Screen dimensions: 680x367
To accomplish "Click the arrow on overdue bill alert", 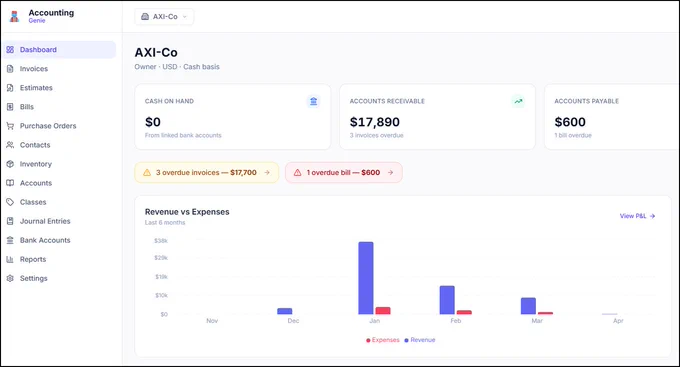I will tap(390, 173).
